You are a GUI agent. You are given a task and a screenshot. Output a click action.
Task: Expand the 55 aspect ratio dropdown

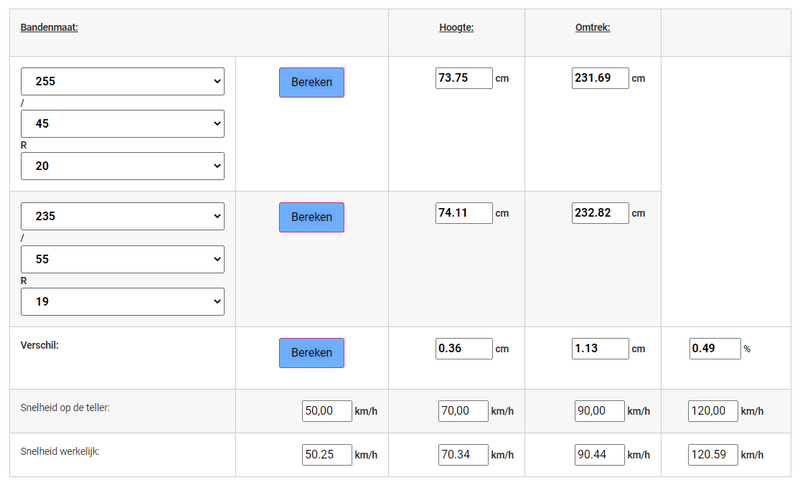122,259
